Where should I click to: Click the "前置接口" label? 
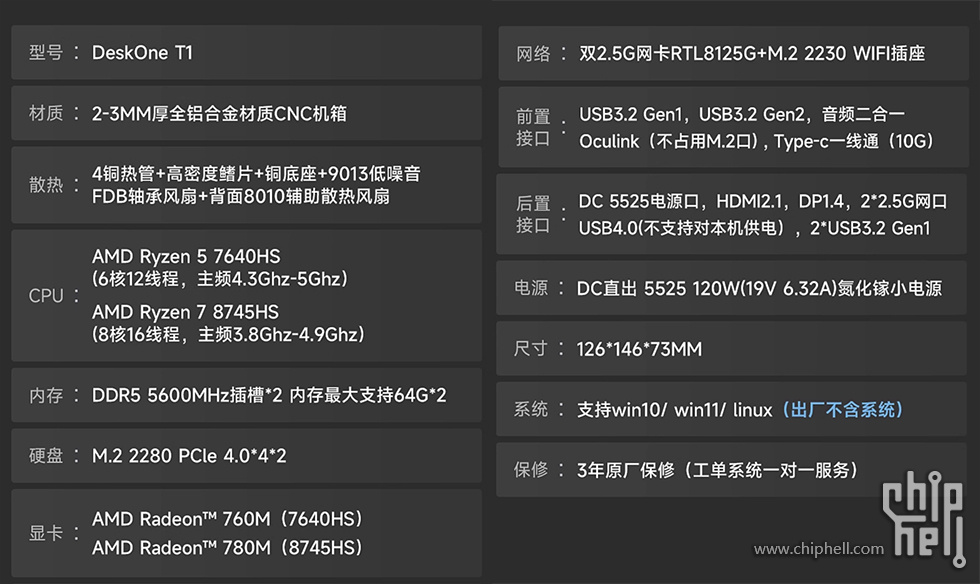(533, 128)
